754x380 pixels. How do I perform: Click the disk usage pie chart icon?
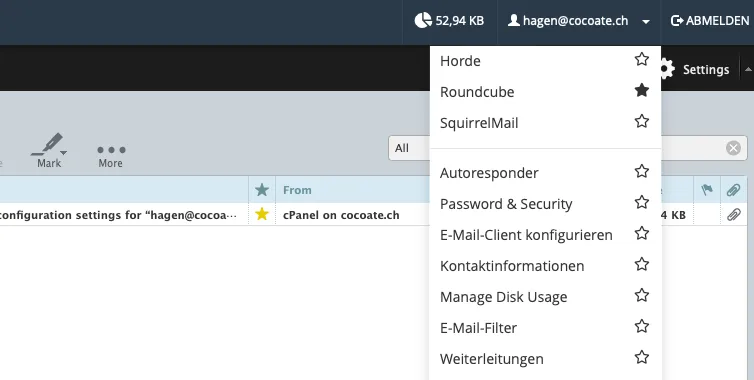click(x=423, y=21)
